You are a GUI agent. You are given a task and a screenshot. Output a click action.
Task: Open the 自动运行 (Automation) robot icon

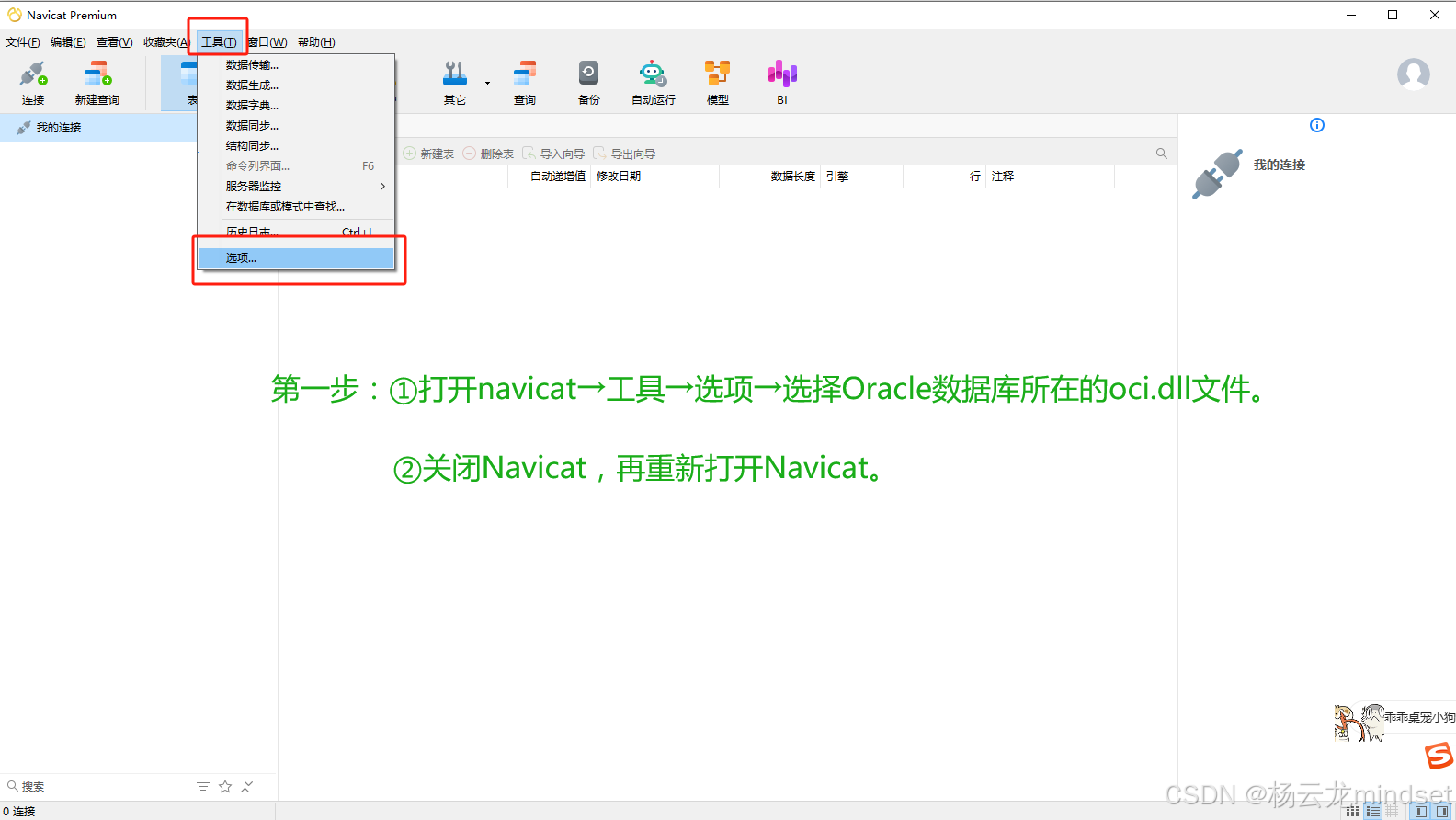(x=653, y=83)
